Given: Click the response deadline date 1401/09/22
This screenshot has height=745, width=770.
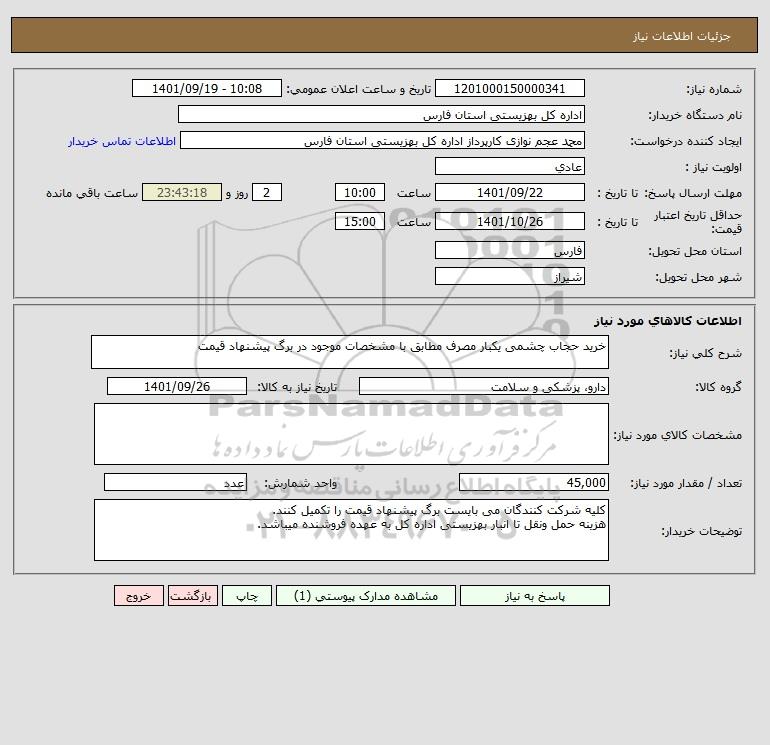Looking at the screenshot, I should click(510, 193).
